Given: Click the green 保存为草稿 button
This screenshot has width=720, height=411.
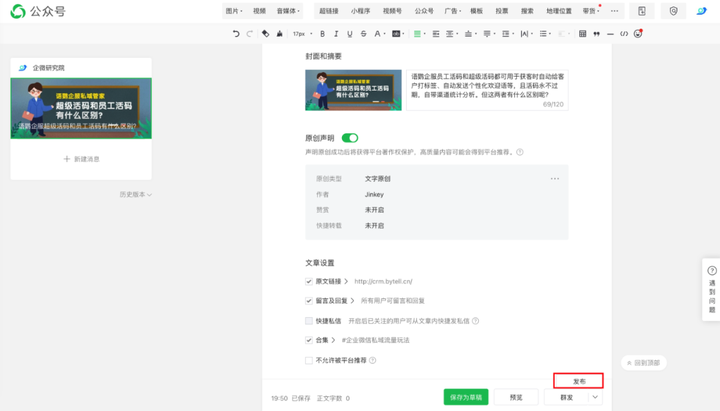Looking at the screenshot, I should (465, 397).
